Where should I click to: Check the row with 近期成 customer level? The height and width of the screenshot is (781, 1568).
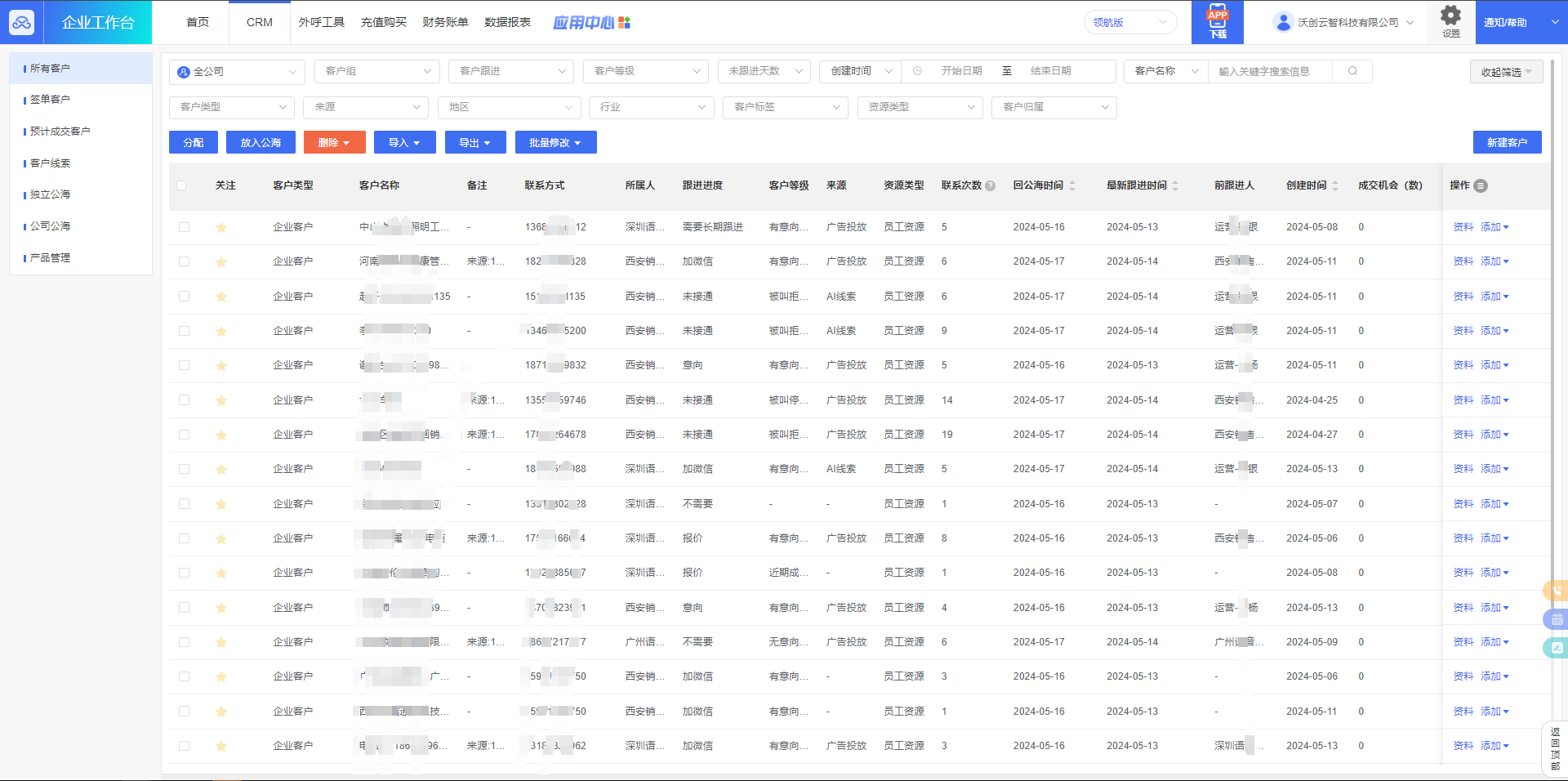184,573
